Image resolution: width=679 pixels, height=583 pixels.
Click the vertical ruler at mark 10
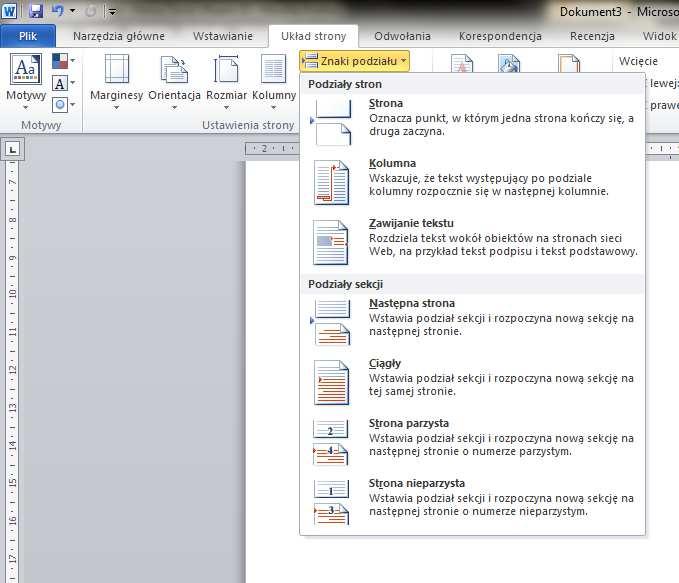13,293
